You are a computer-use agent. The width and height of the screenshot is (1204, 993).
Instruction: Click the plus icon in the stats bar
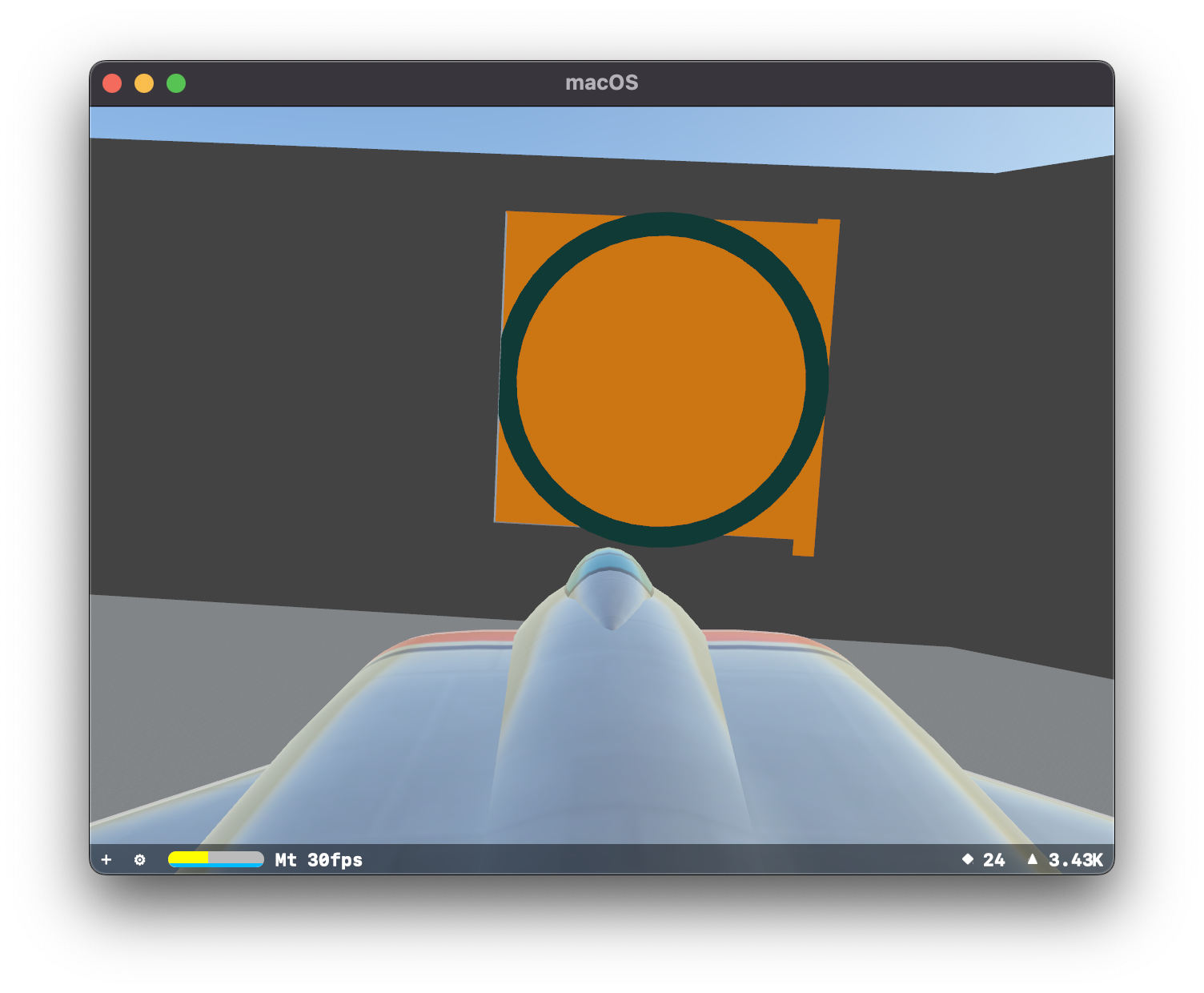click(x=106, y=859)
